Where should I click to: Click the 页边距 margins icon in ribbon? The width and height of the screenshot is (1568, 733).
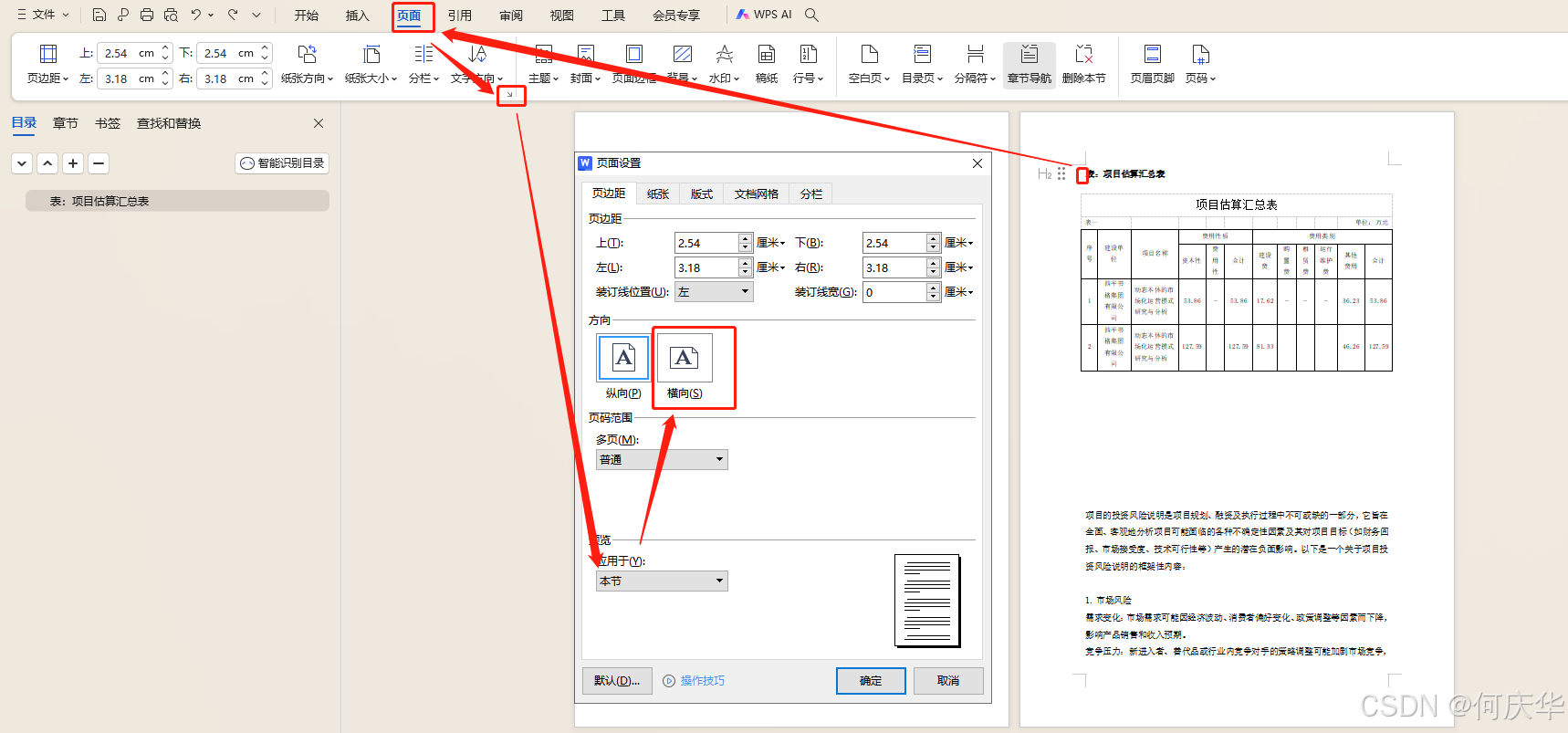pos(47,55)
